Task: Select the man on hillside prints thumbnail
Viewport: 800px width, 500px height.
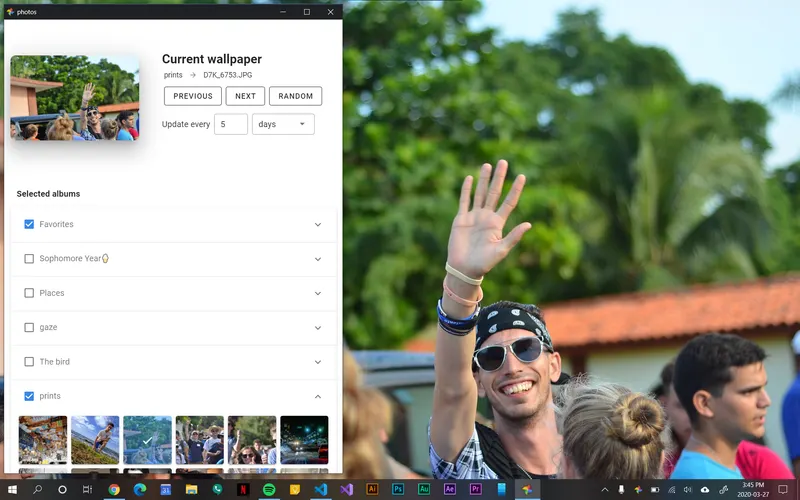Action: [x=95, y=440]
